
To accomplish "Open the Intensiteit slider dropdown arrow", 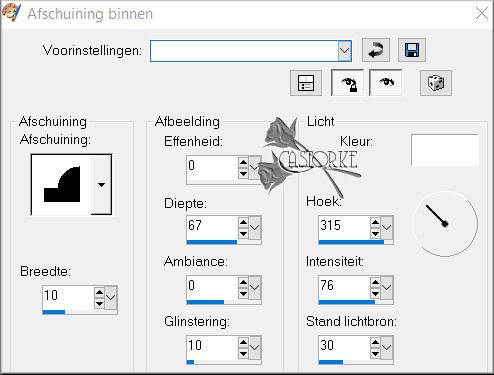I will pyautogui.click(x=387, y=287).
